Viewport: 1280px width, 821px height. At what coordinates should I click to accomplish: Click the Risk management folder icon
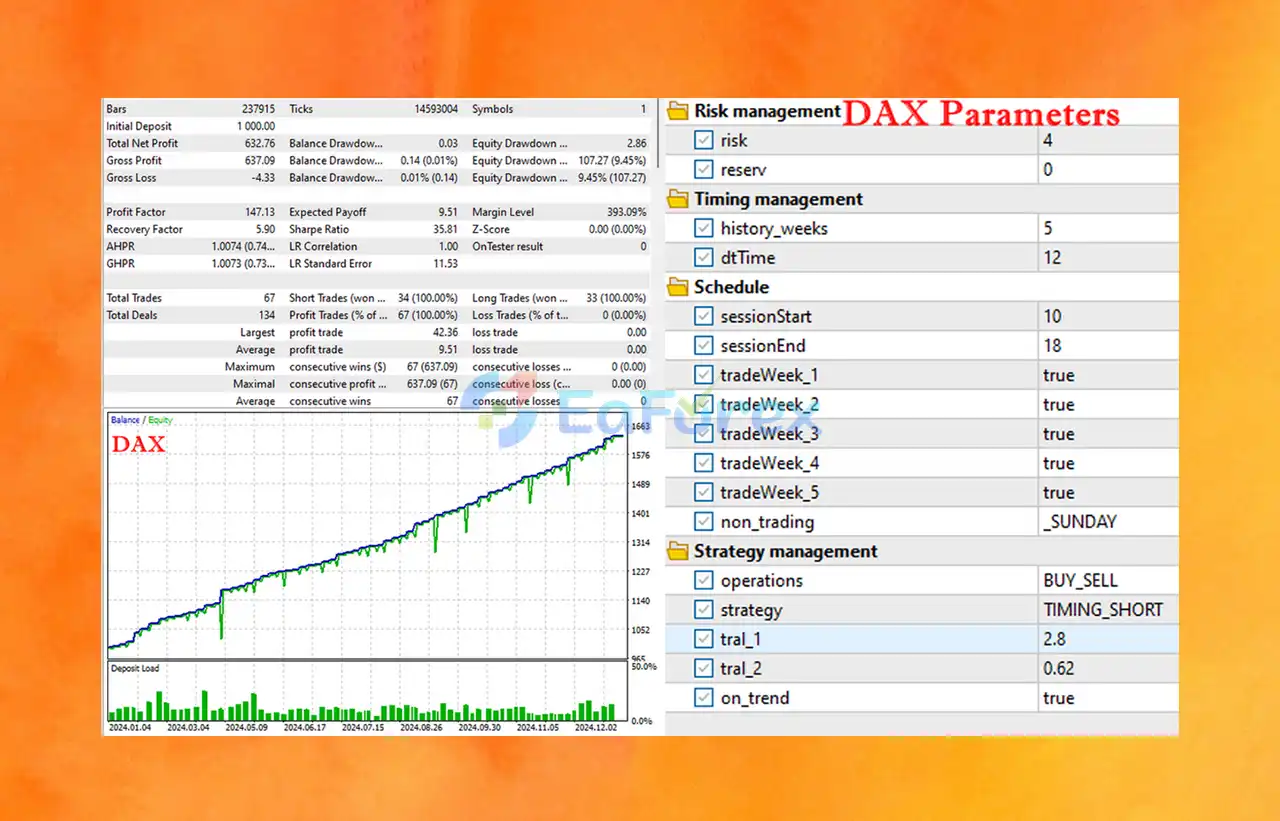coord(679,111)
